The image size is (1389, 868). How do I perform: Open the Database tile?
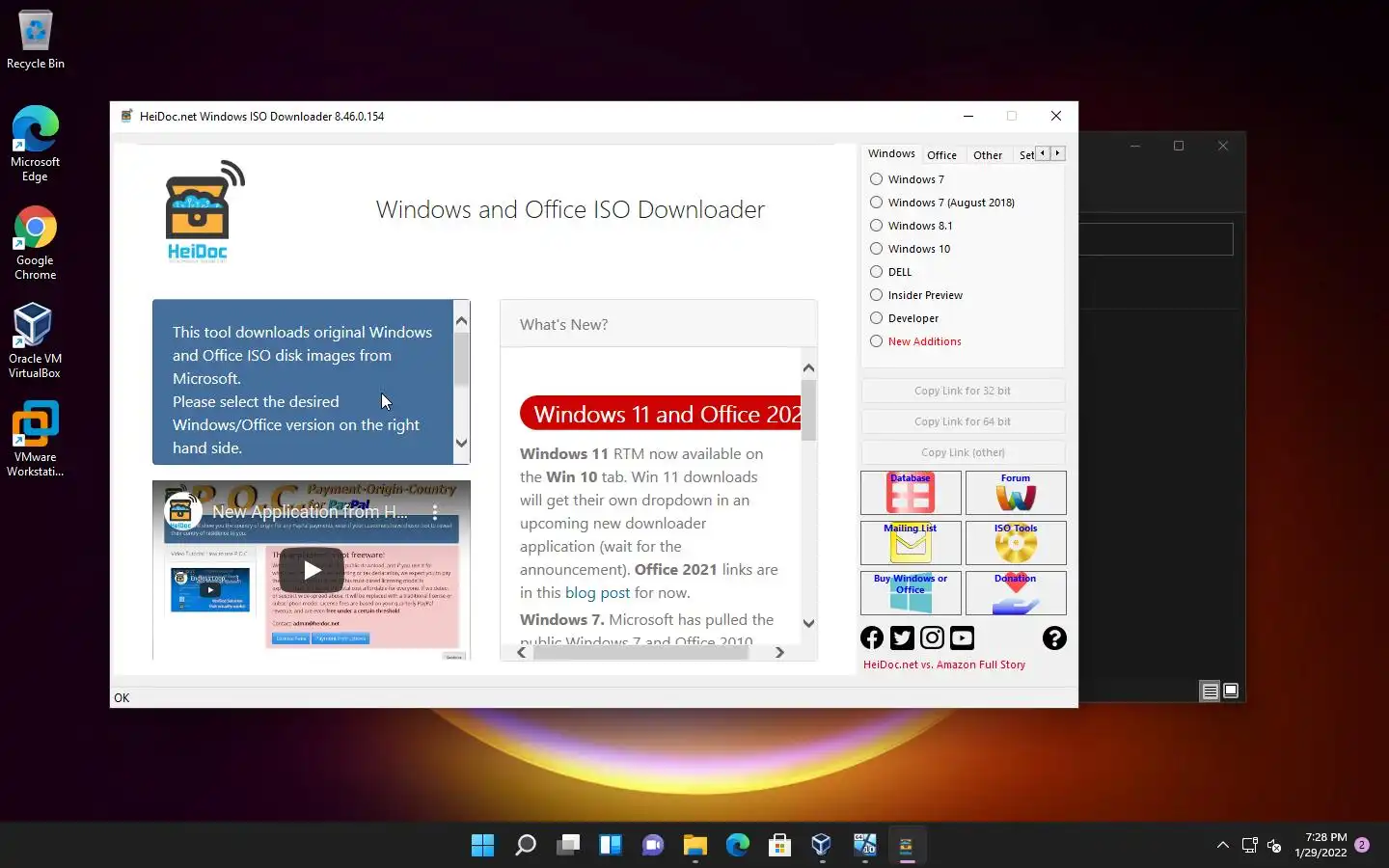point(911,493)
